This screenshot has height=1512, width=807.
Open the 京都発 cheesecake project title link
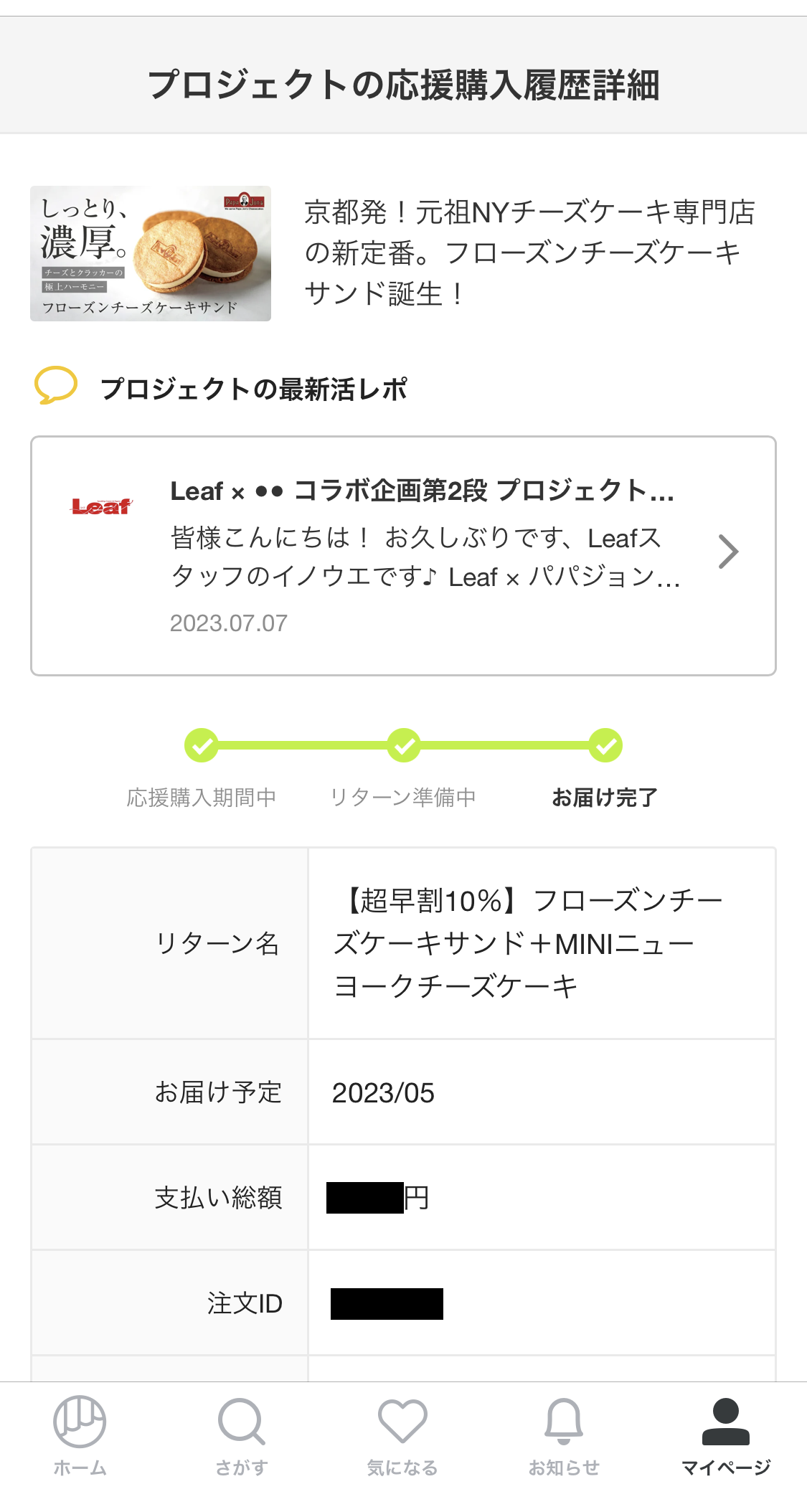click(x=529, y=253)
